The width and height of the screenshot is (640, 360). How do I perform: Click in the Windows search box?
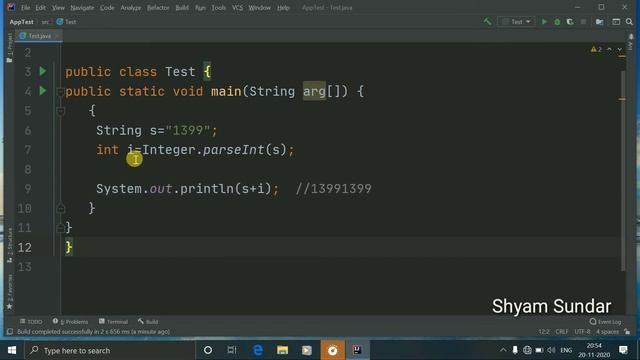click(x=110, y=350)
